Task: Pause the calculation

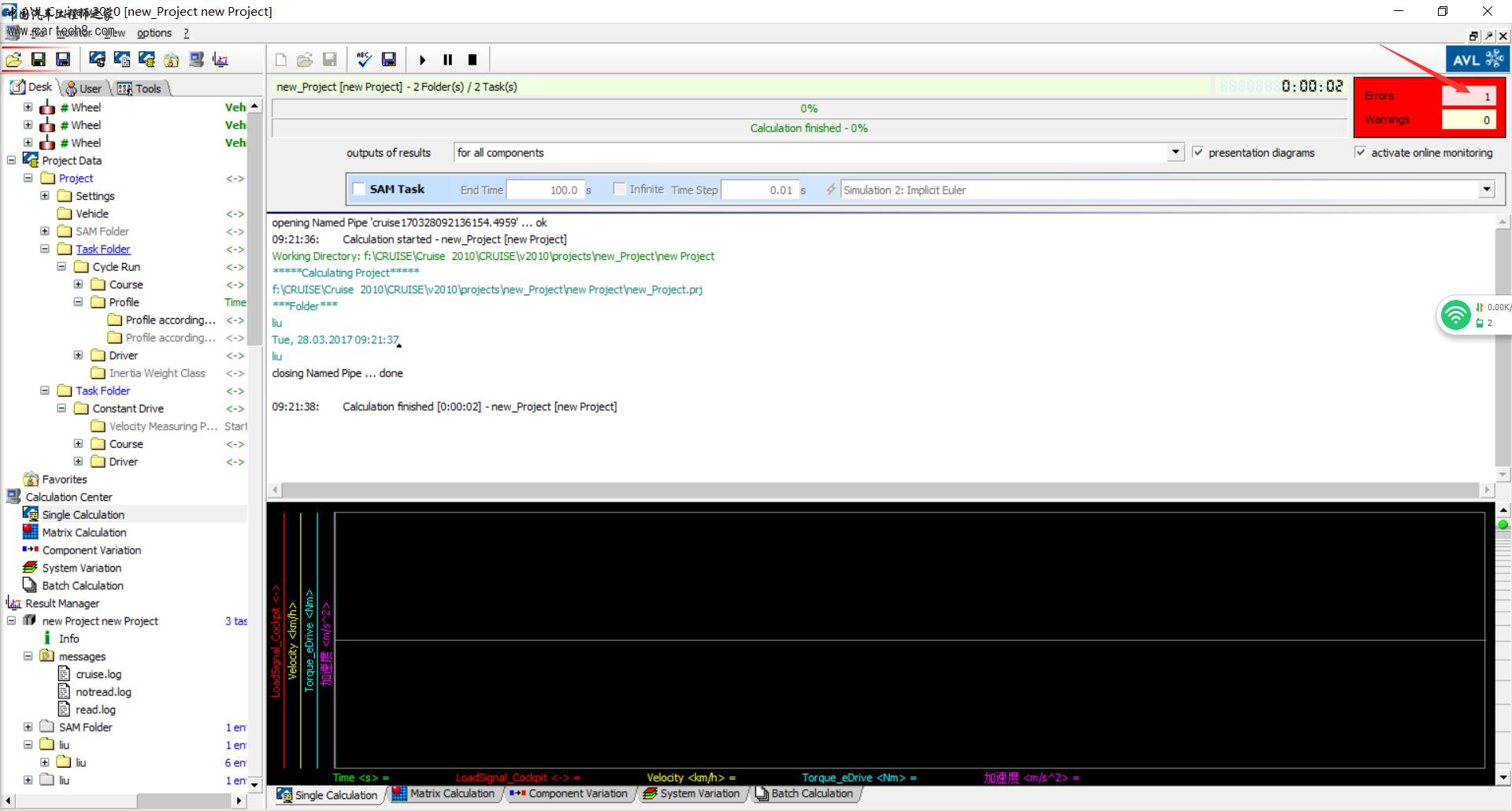Action: [x=448, y=60]
